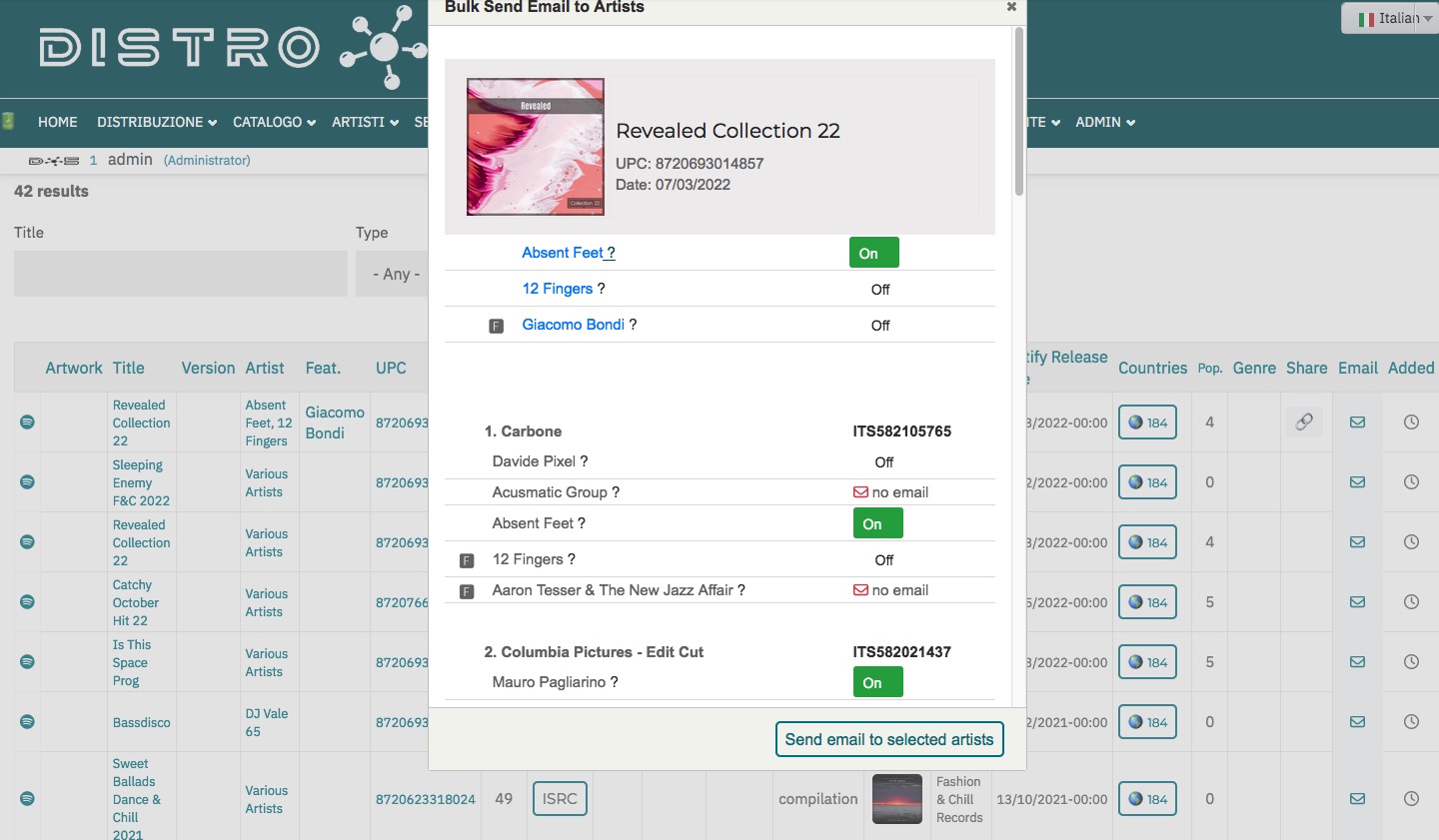Click clock icon in Sweet Ballads row

(1411, 799)
